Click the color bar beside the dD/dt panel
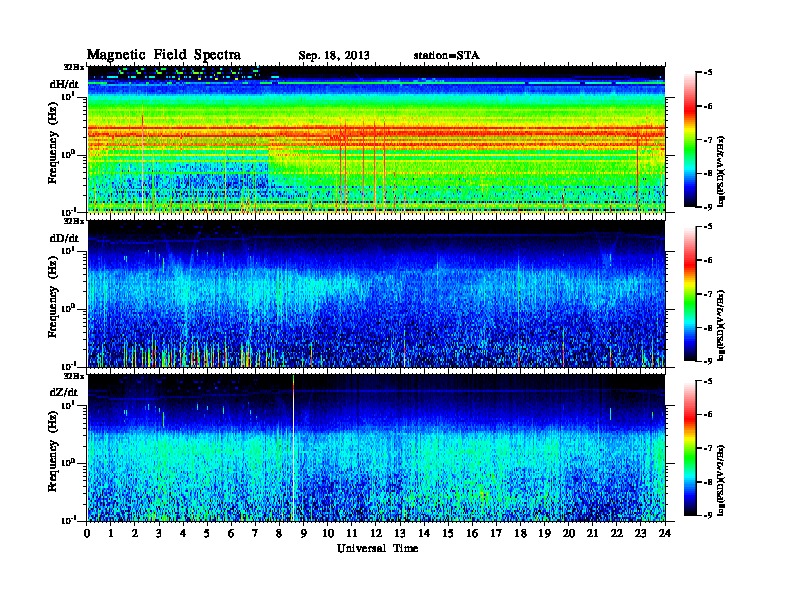 click(690, 294)
